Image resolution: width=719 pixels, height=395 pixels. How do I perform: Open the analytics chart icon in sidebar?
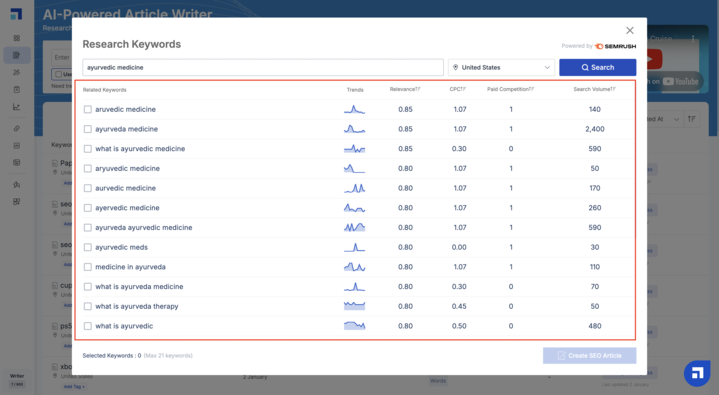click(x=17, y=107)
